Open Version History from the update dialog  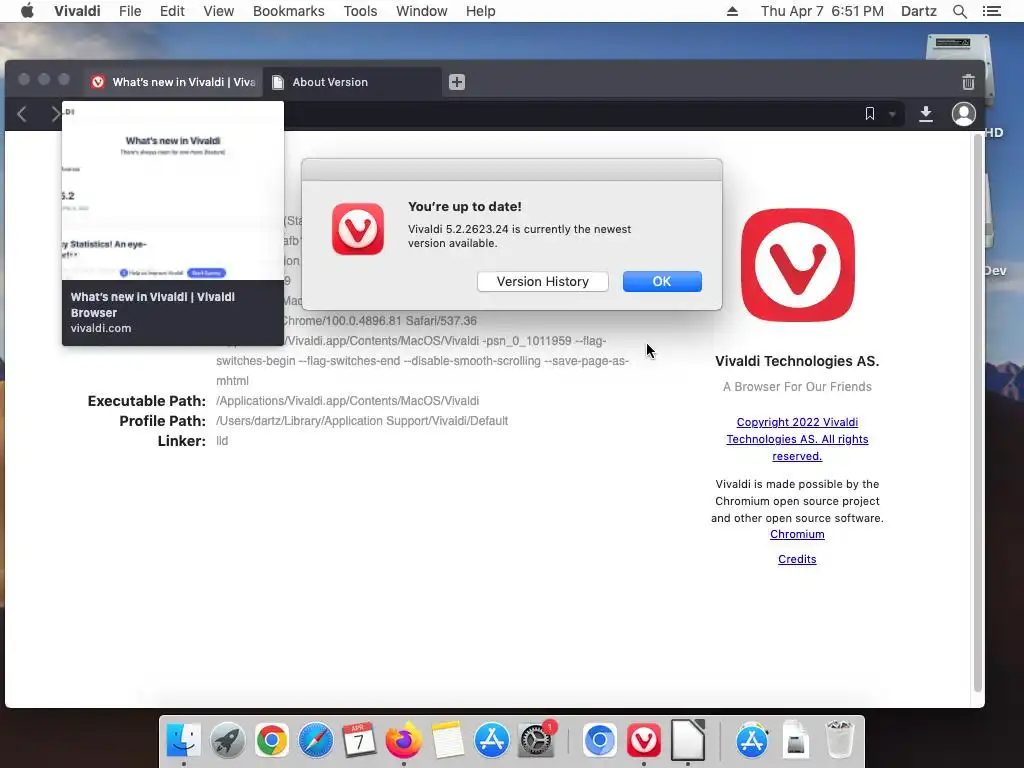pos(543,281)
